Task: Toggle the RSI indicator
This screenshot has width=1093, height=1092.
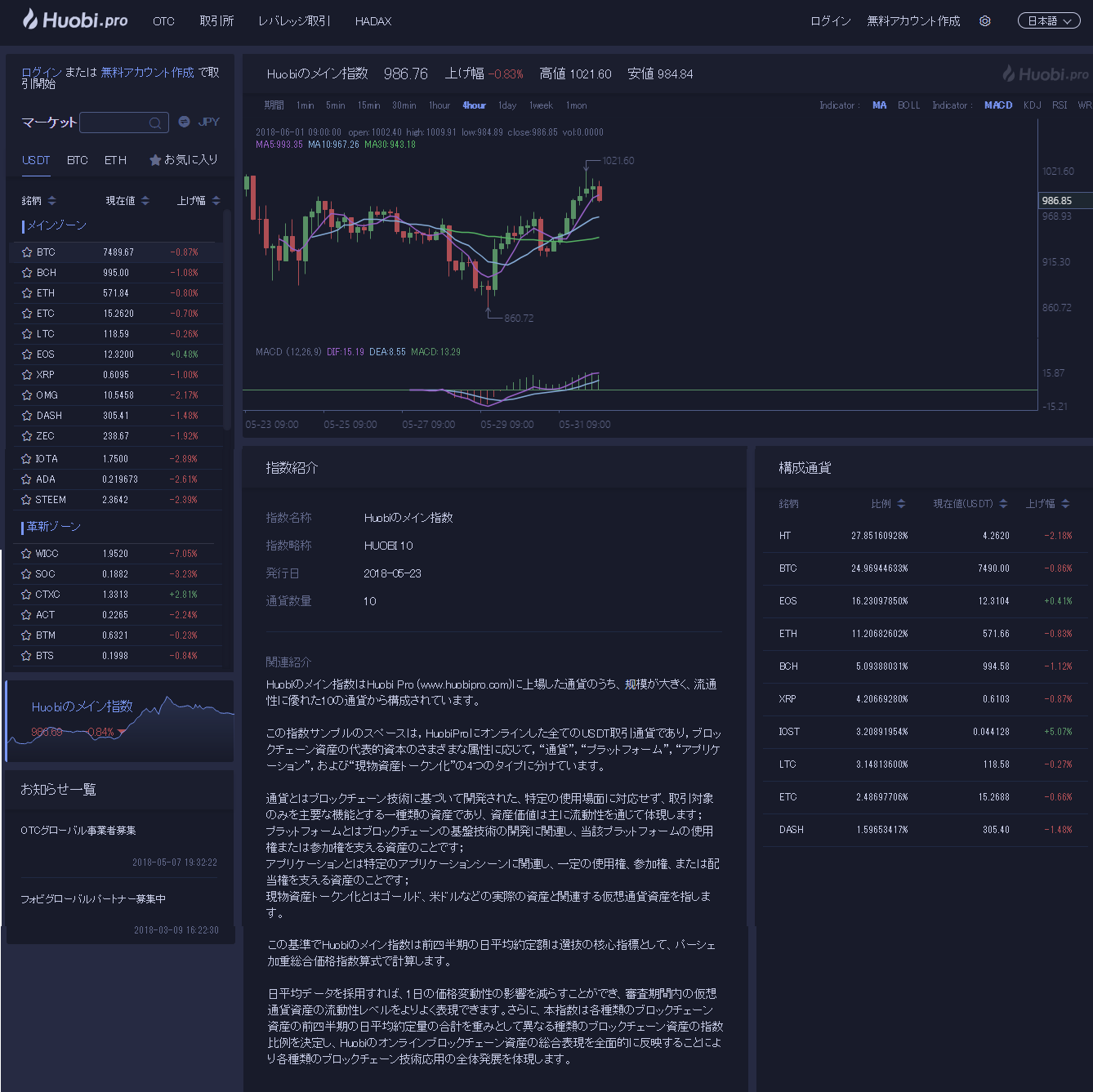Action: 1060,105
